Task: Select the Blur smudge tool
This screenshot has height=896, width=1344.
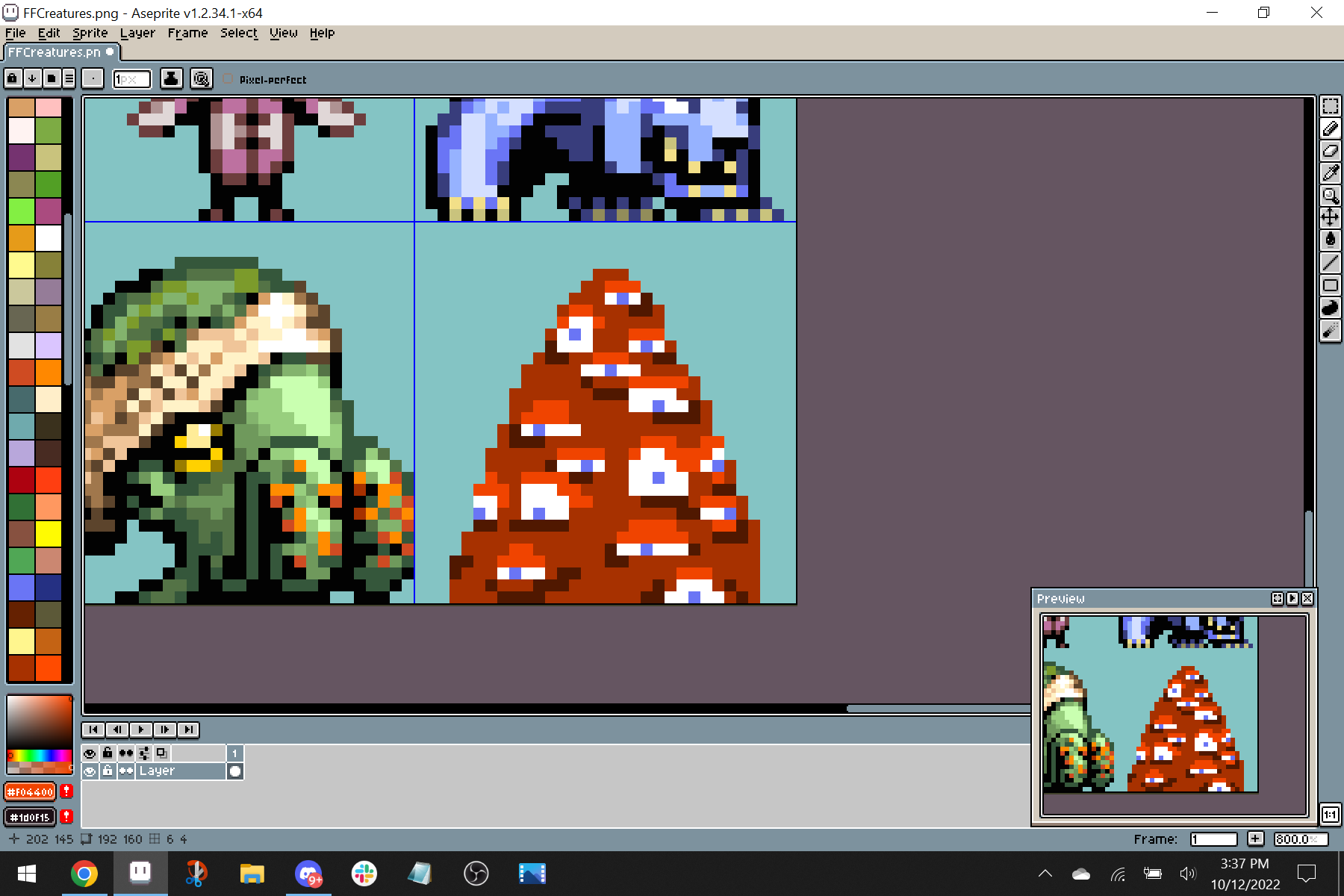Action: (x=1330, y=330)
